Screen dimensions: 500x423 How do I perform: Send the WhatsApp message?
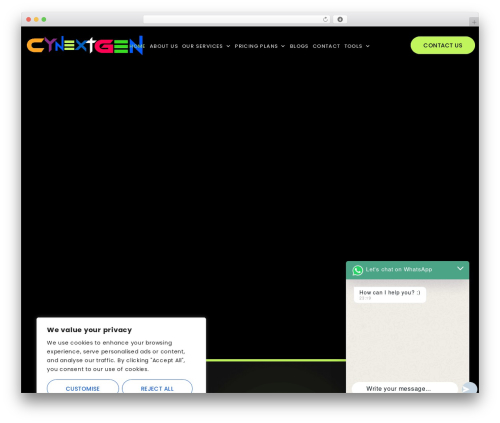[x=469, y=388]
